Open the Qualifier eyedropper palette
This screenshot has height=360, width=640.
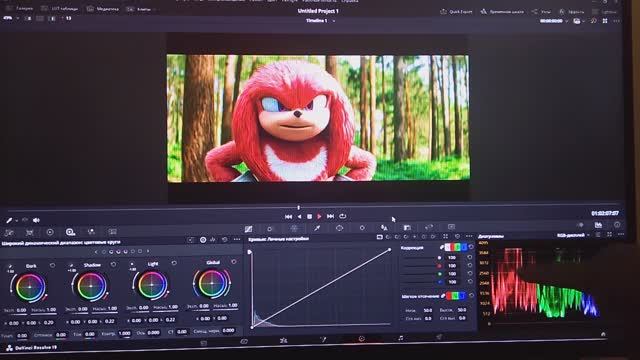[317, 228]
